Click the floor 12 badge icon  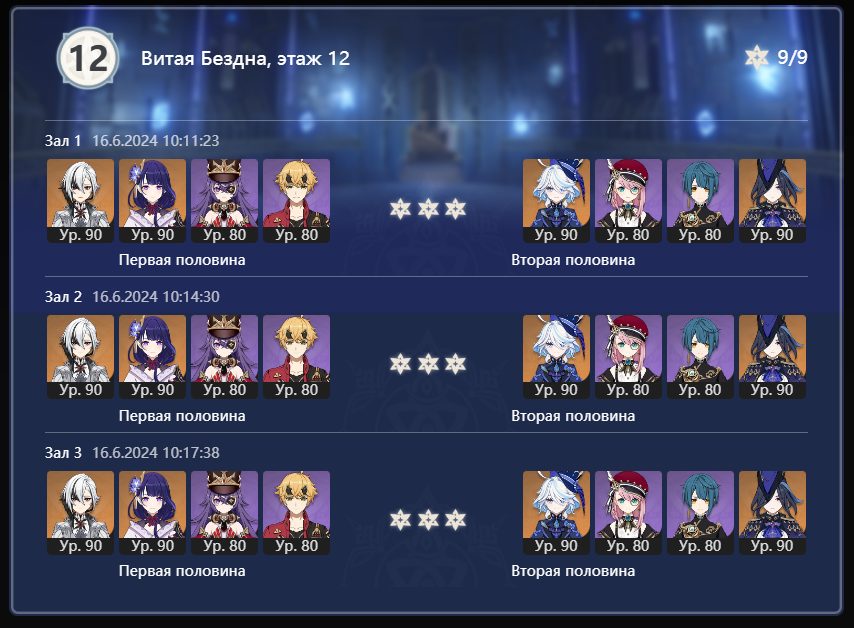point(87,58)
